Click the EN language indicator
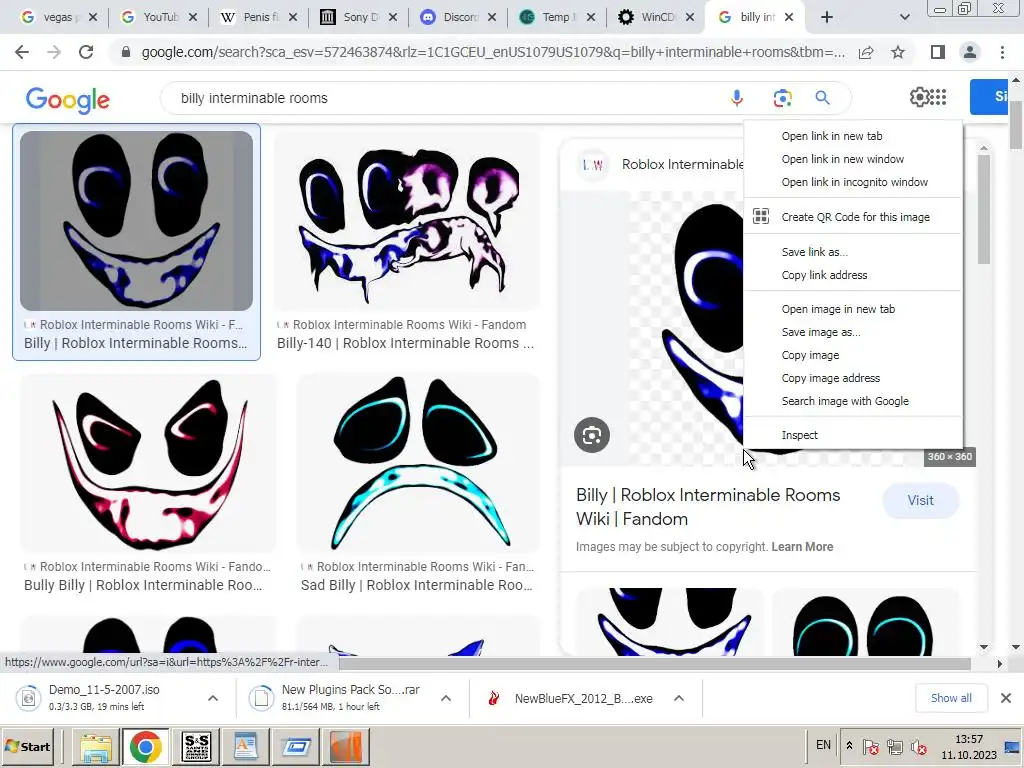This screenshot has width=1024, height=768. (x=824, y=745)
